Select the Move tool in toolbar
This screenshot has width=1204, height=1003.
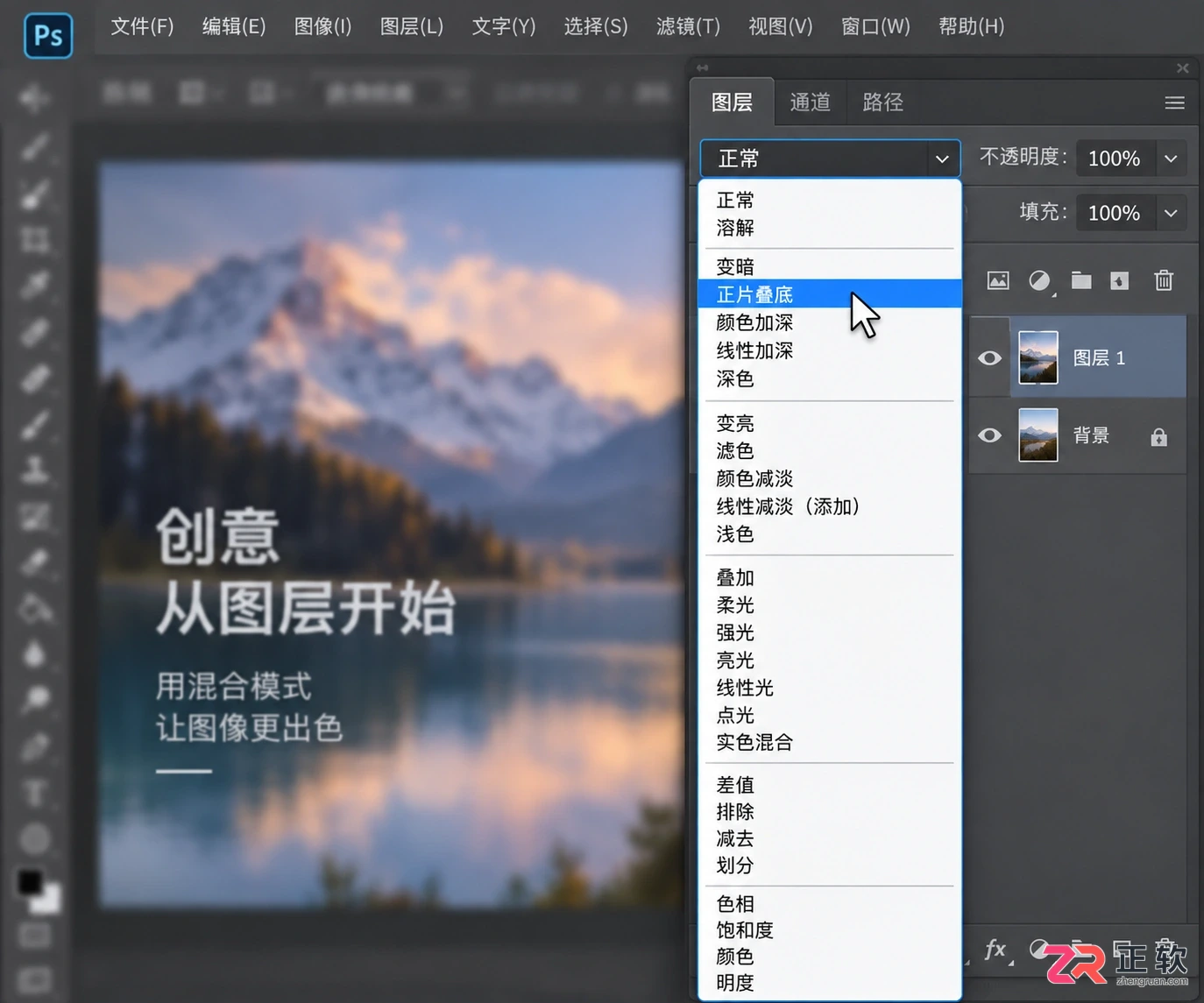pos(35,98)
